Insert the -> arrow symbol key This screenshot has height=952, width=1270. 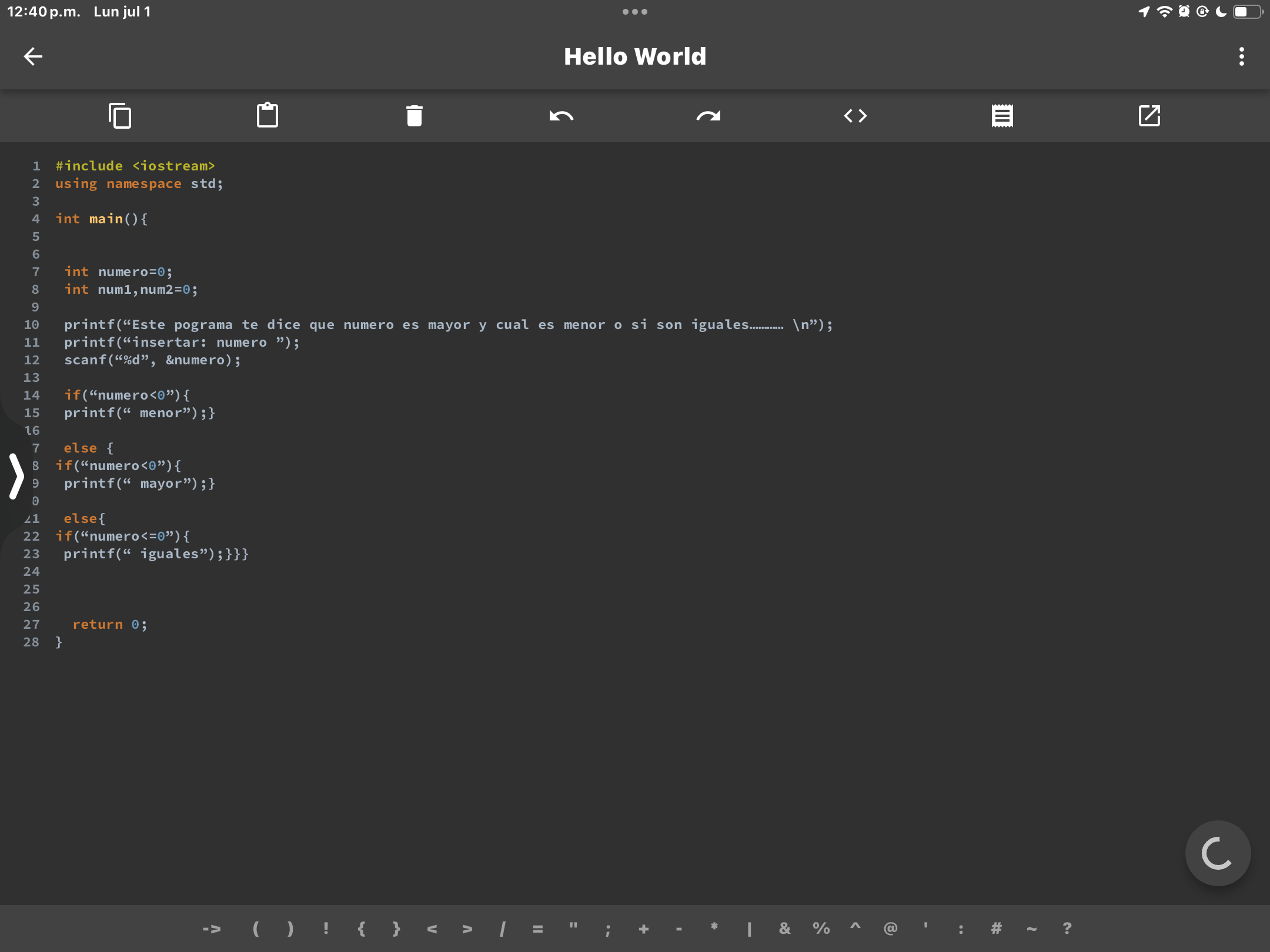pyautogui.click(x=212, y=928)
